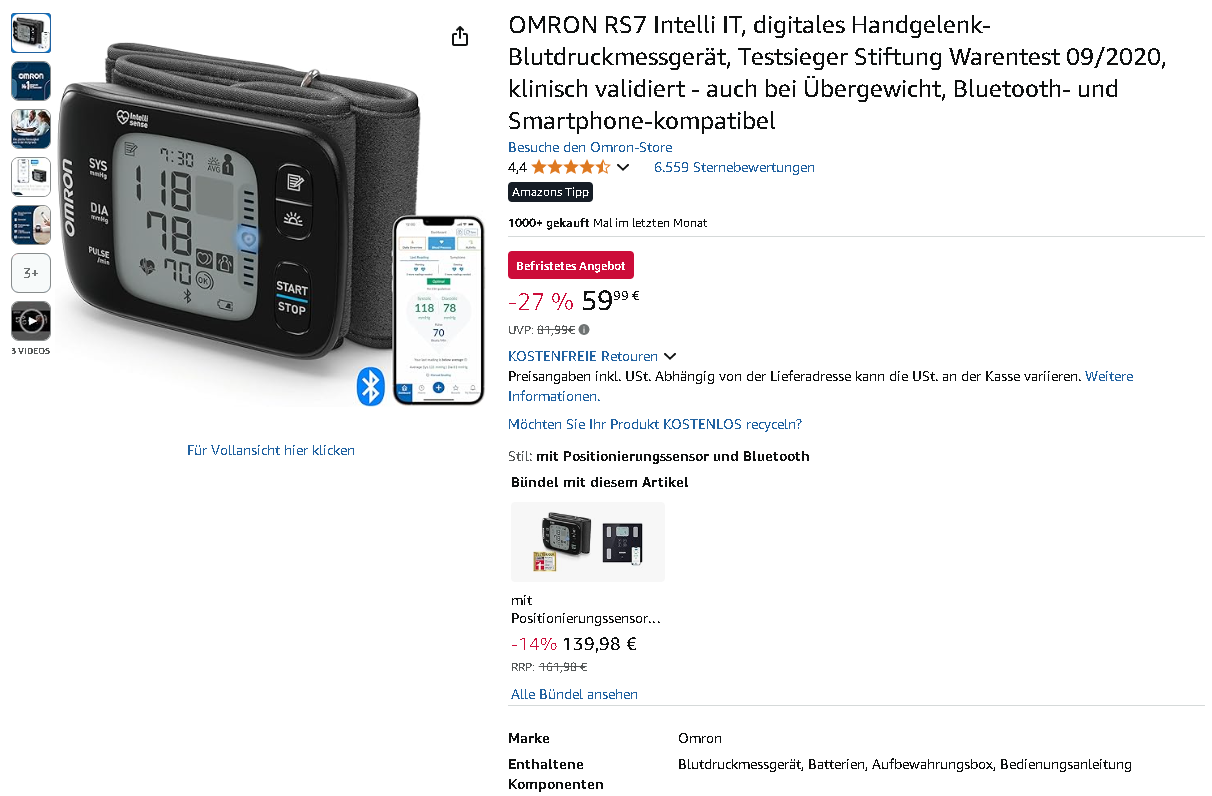Play the product video thumbnail

click(x=31, y=321)
